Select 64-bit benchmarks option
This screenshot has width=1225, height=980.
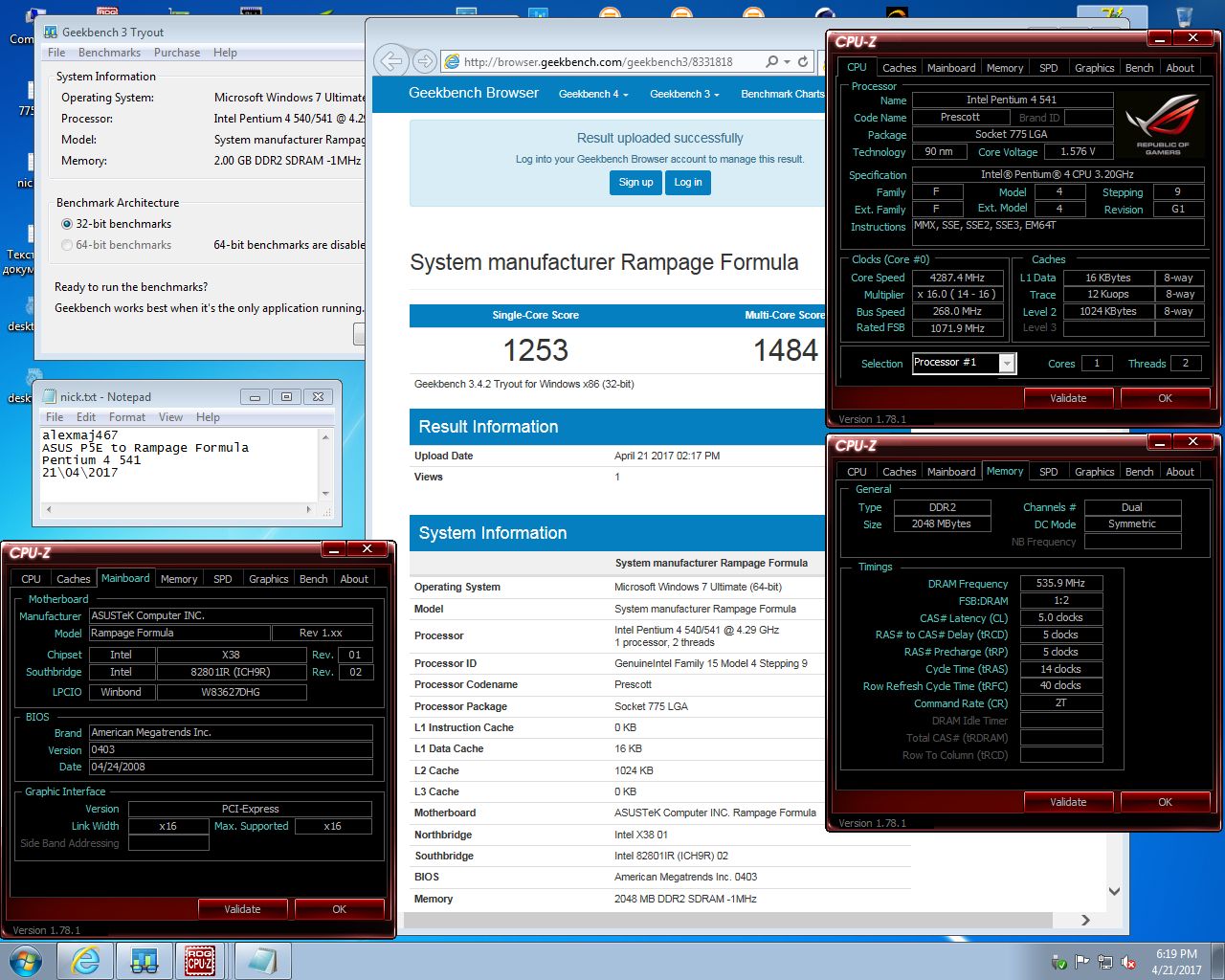(67, 245)
